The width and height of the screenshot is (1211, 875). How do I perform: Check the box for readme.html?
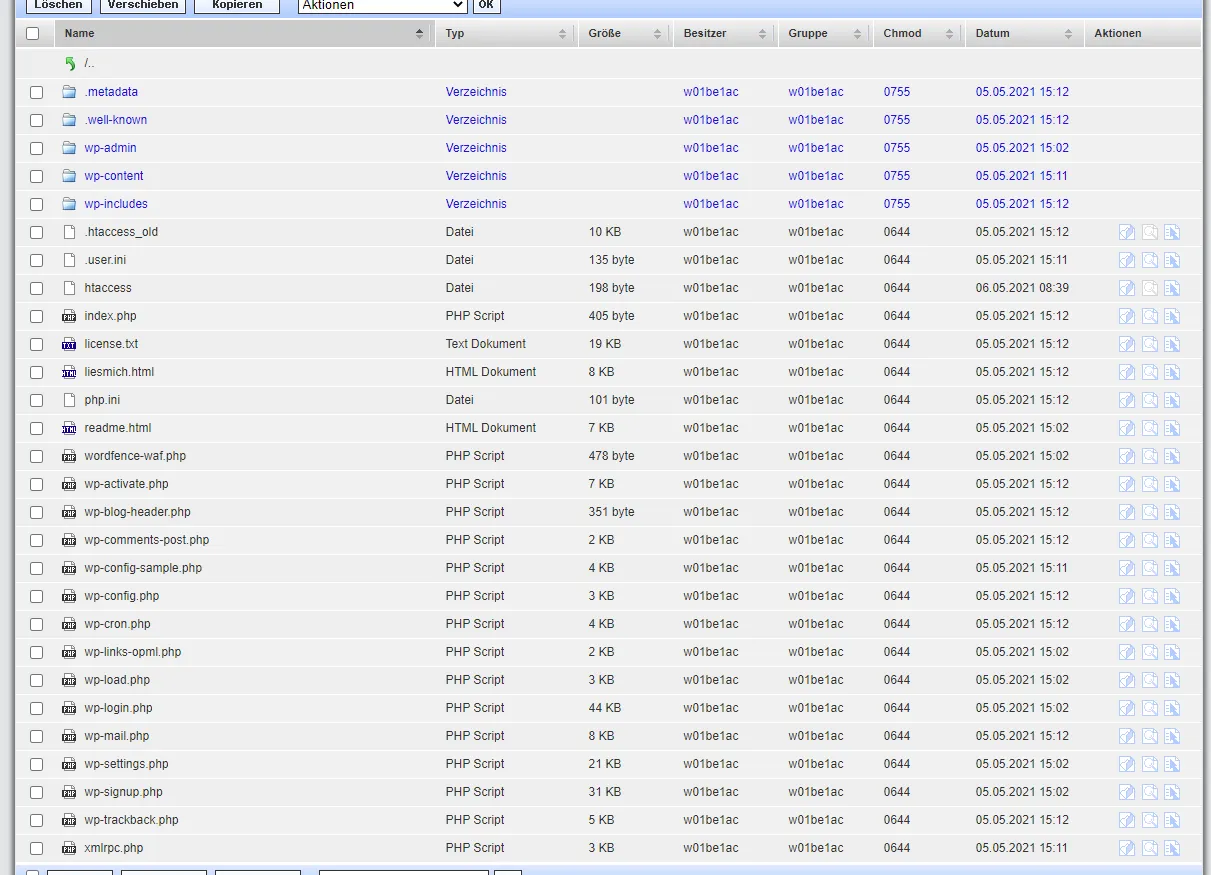37,428
